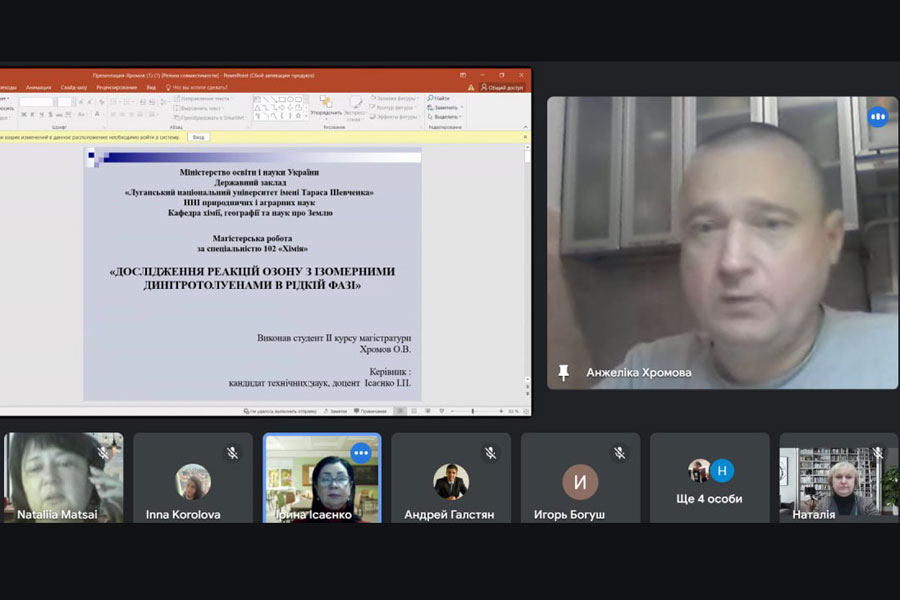Click muted microphone icon on Наталія tile

pyautogui.click(x=878, y=454)
